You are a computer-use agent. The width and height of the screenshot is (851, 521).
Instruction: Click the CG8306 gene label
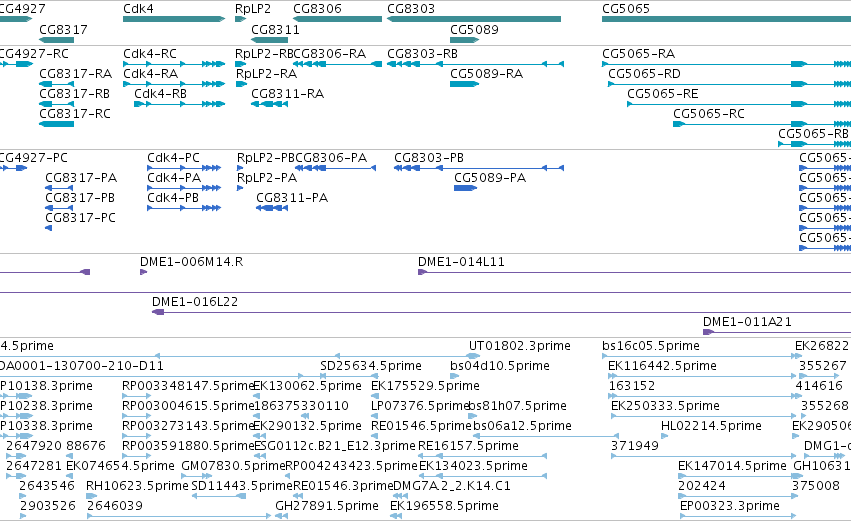(x=317, y=9)
